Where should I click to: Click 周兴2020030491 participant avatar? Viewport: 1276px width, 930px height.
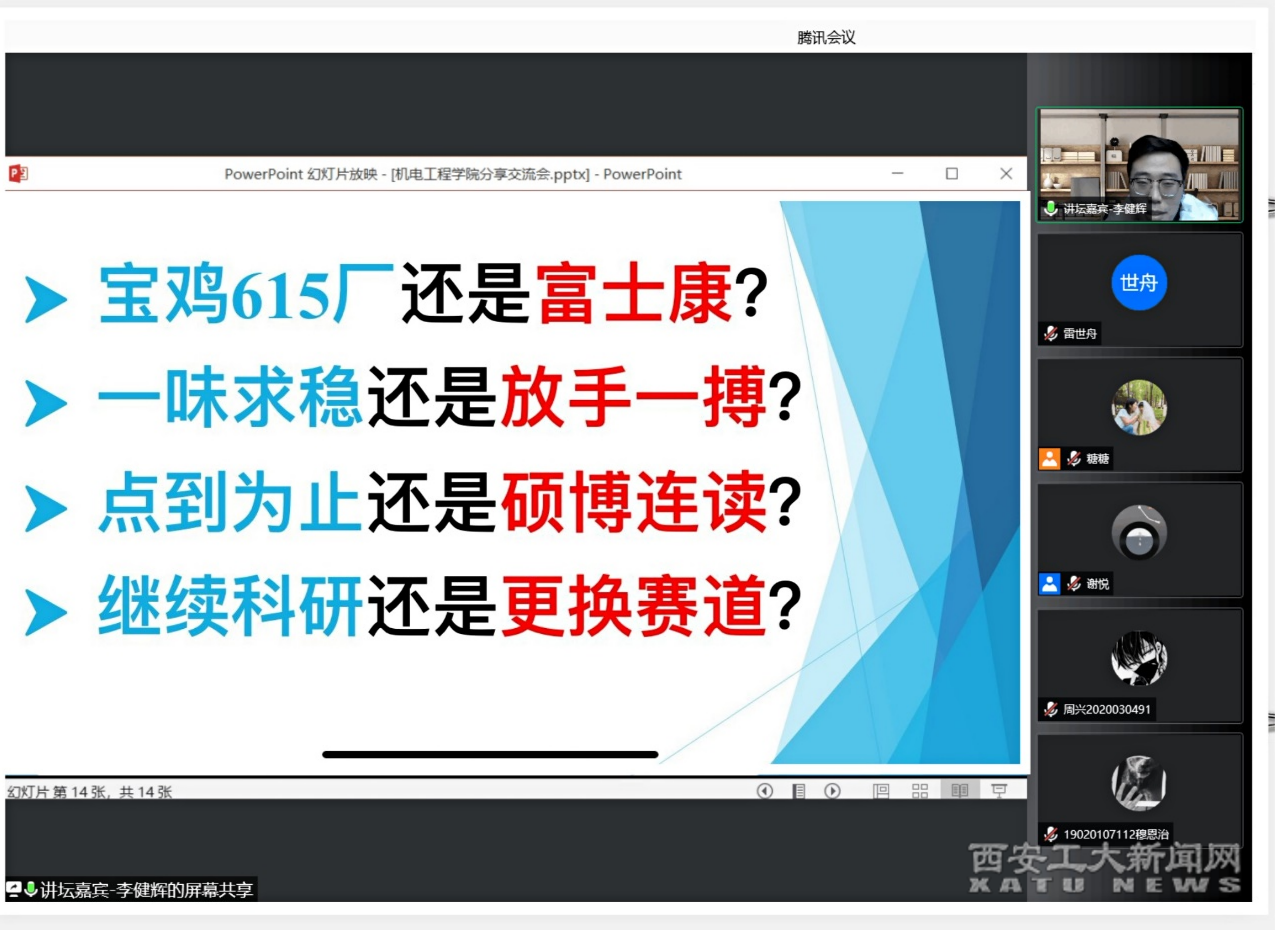(1139, 658)
